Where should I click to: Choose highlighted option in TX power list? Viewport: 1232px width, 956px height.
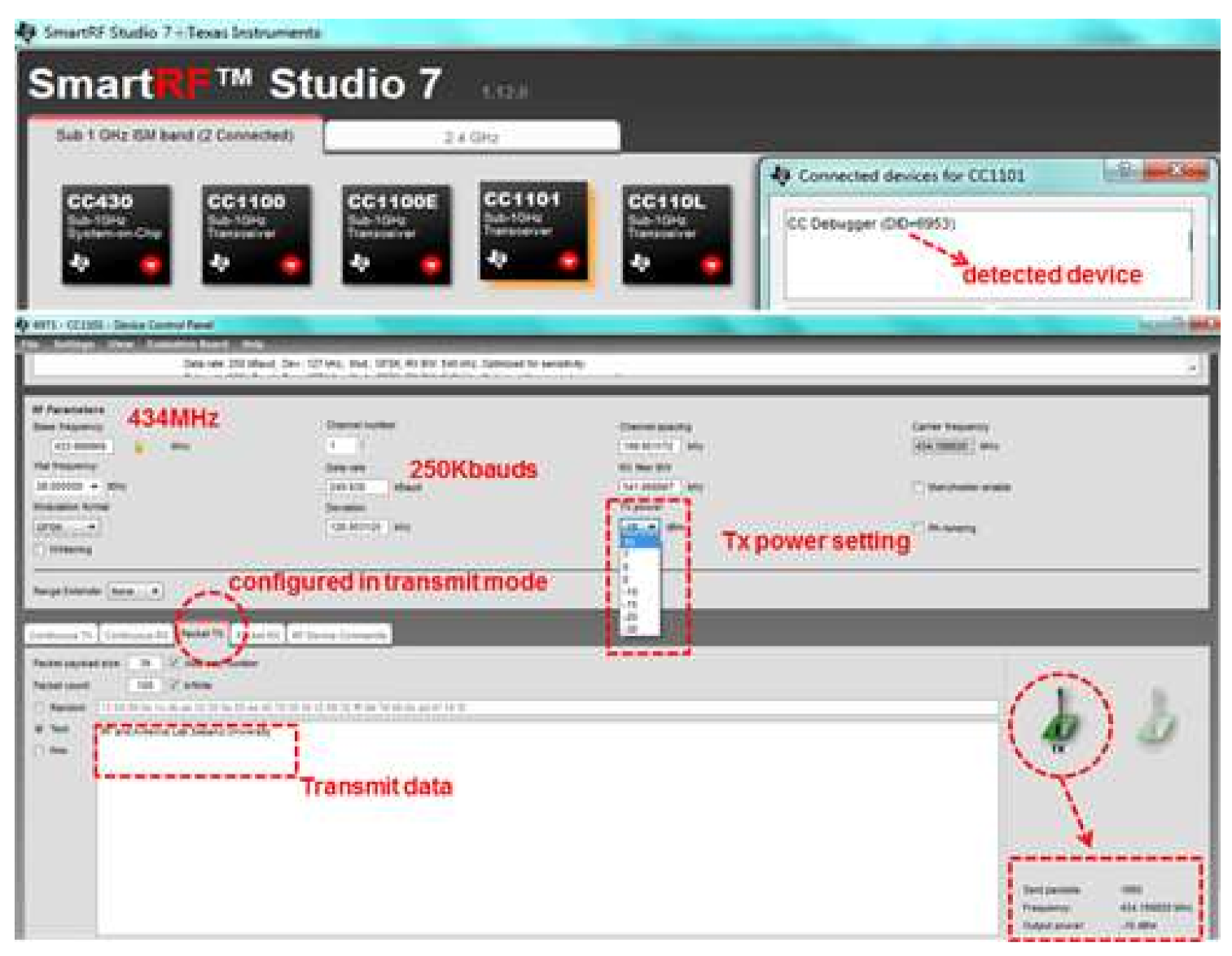tap(640, 541)
